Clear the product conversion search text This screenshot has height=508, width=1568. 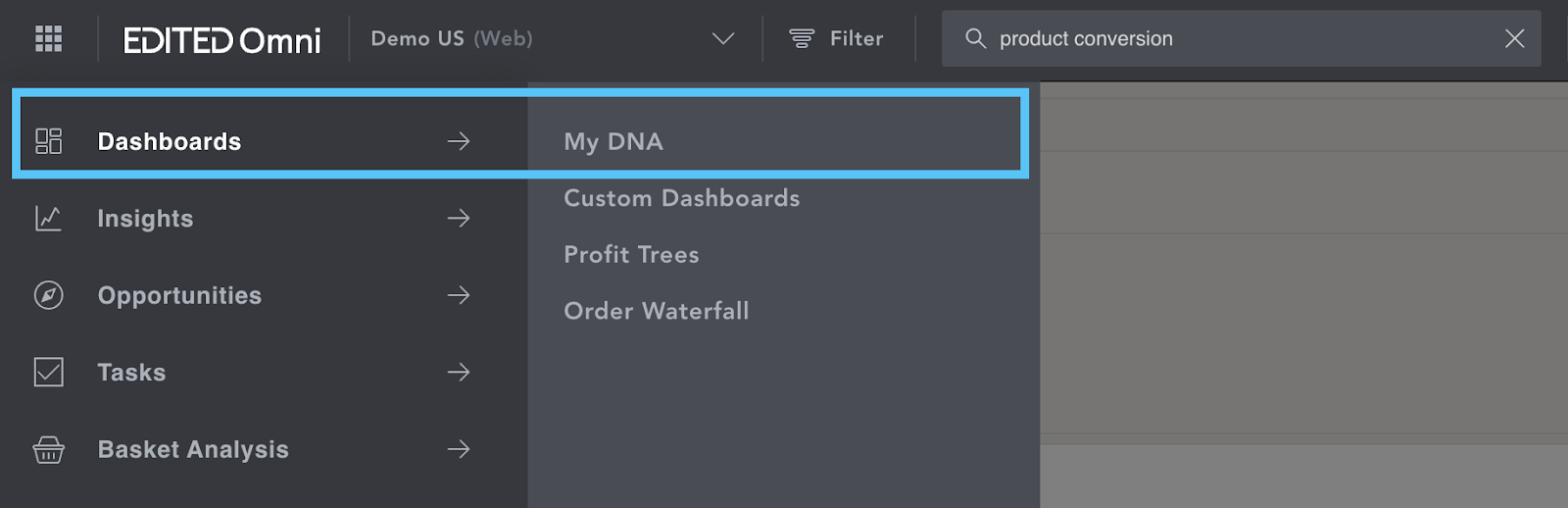(x=1514, y=38)
